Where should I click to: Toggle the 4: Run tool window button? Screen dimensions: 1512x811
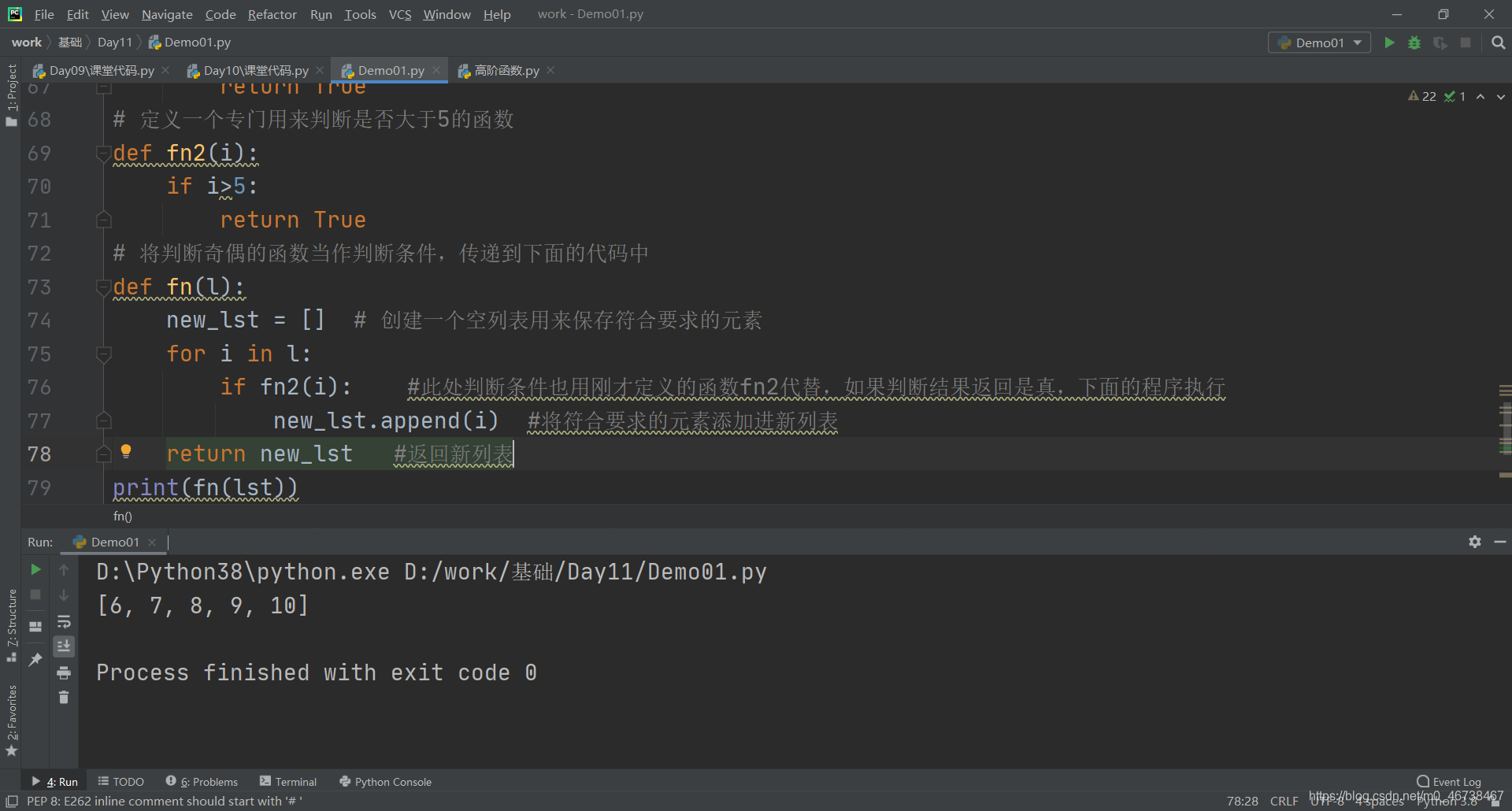[54, 781]
